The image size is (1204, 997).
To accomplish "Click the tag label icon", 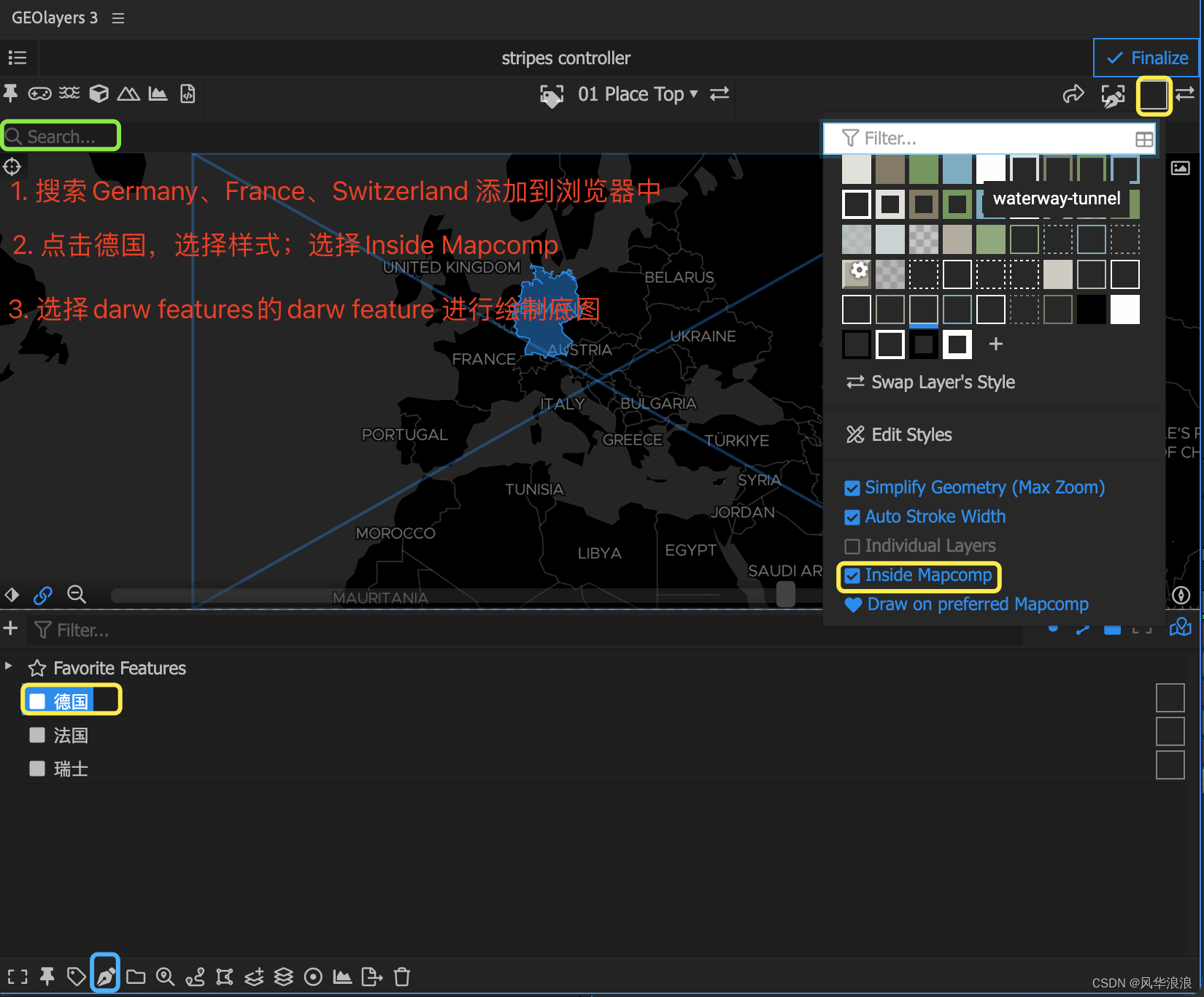I will 76,977.
